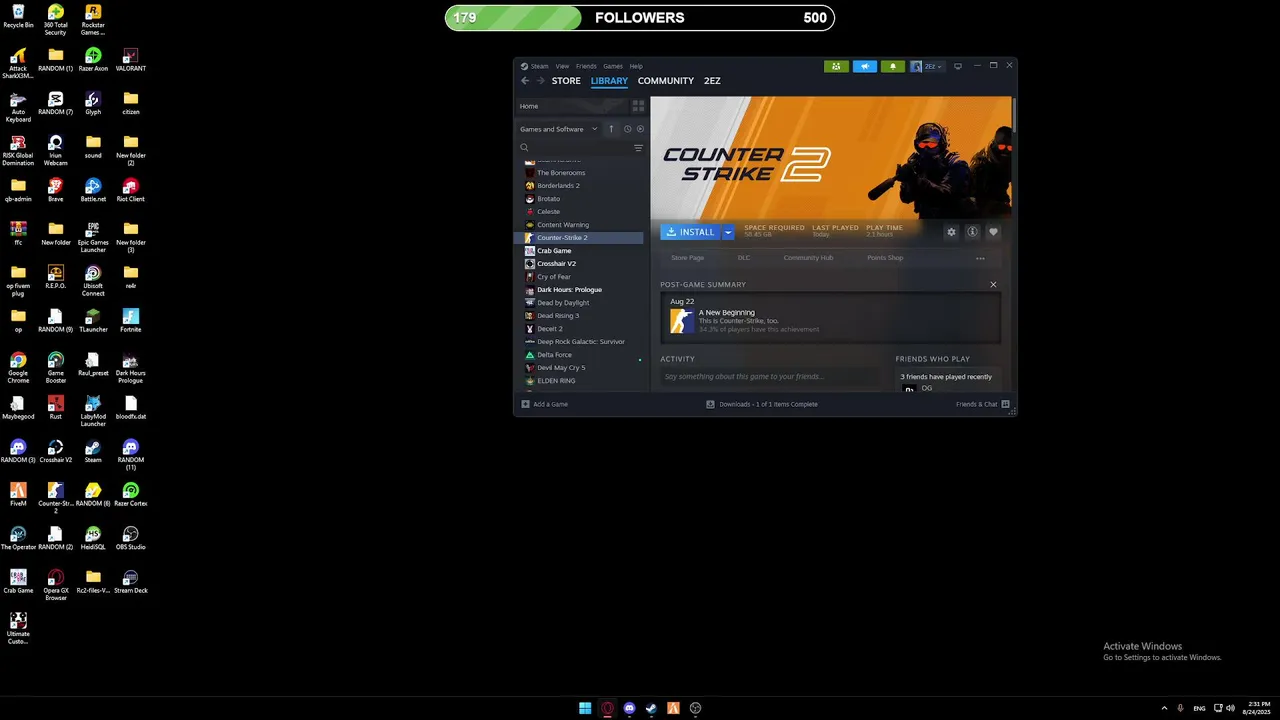Open the 2EZ profile tab
Image resolution: width=1280 pixels, height=720 pixels.
point(712,81)
